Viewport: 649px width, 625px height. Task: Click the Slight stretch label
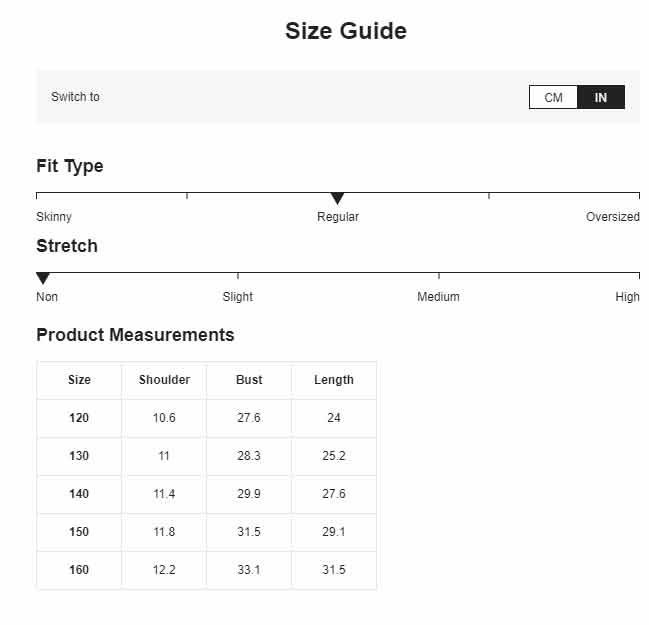238,297
